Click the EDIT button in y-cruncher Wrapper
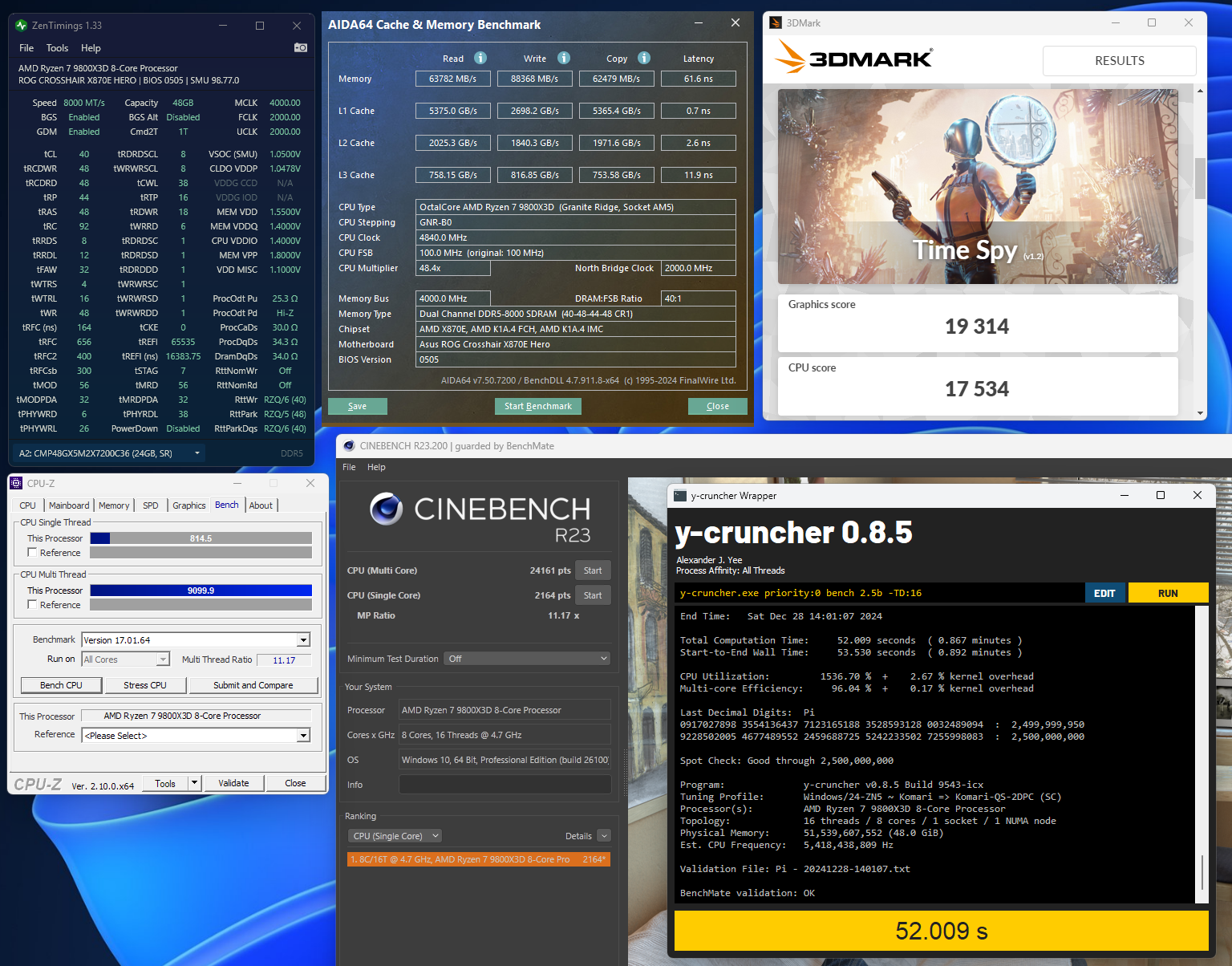Screen dimensions: 1232x966 pyautogui.click(x=1105, y=593)
